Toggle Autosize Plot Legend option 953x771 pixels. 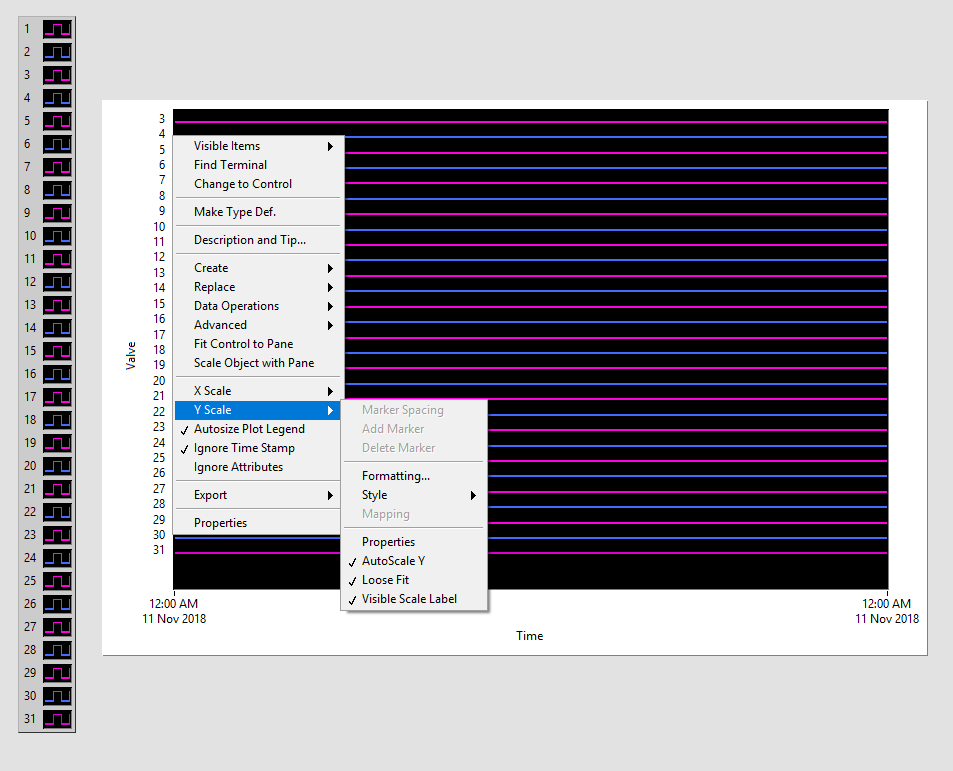point(257,429)
